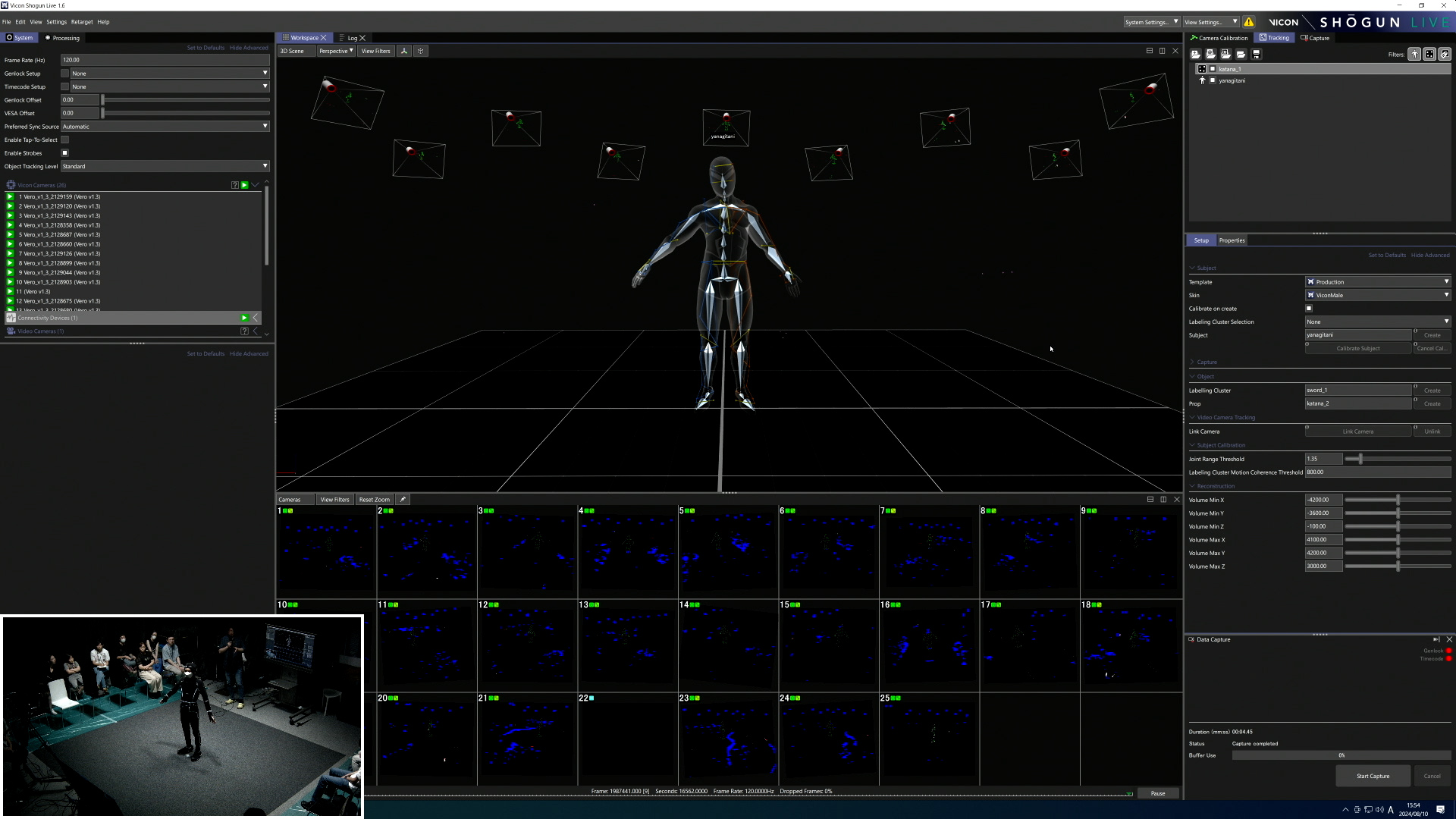
Task: Click the 3D axis gizmo icon
Action: coord(404,51)
